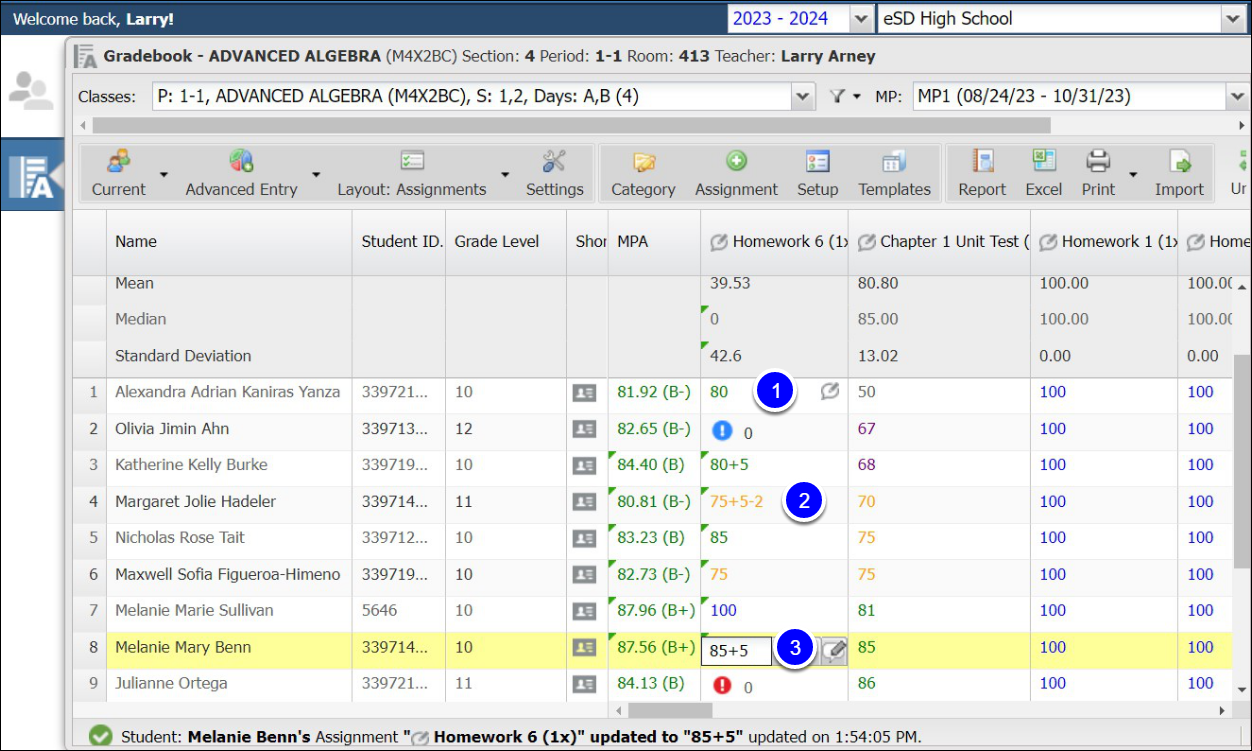Sort by the Grade Level column header
This screenshot has height=751, width=1252.
click(x=506, y=241)
